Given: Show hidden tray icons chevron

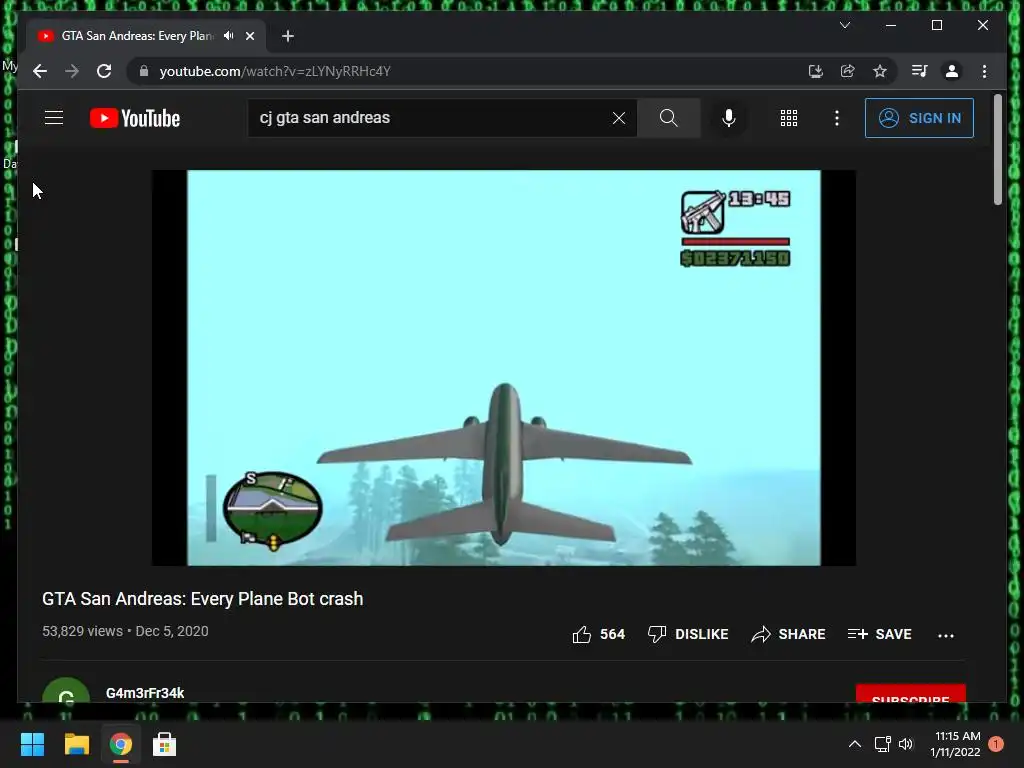Looking at the screenshot, I should point(855,744).
